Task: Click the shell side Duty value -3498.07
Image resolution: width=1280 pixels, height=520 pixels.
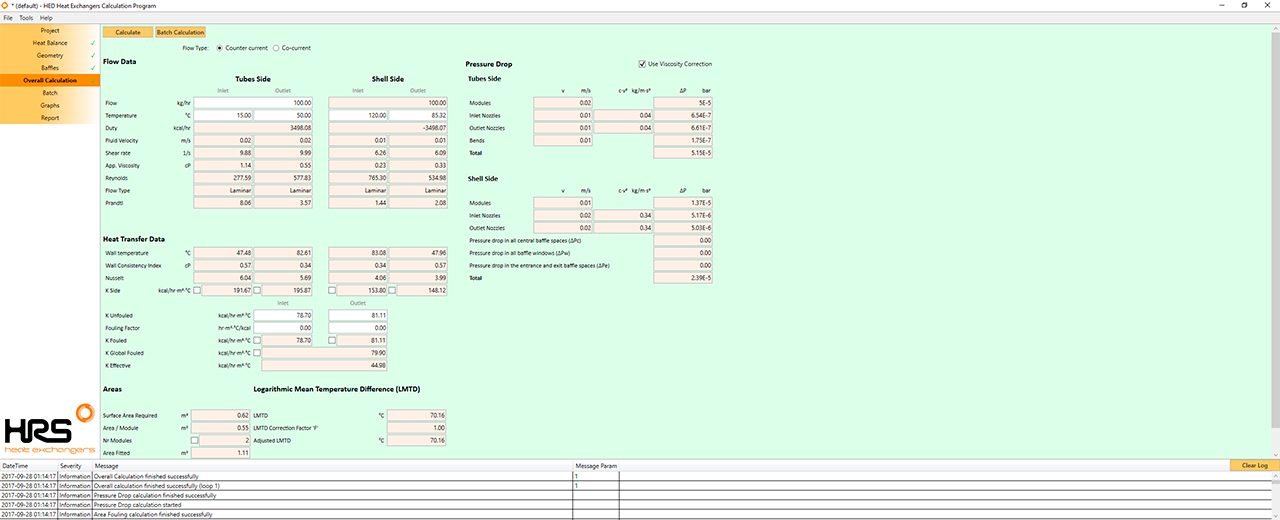Action: [x=387, y=128]
